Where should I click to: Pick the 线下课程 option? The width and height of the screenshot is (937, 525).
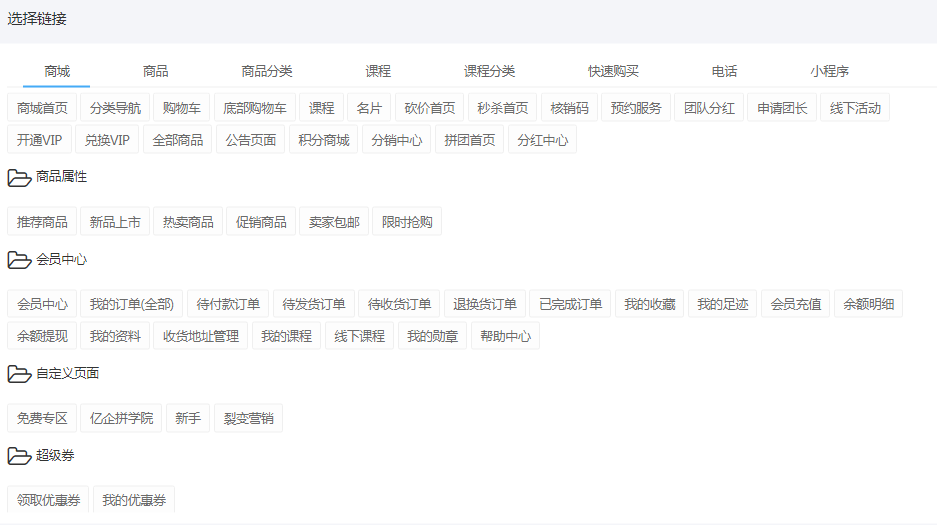359,336
